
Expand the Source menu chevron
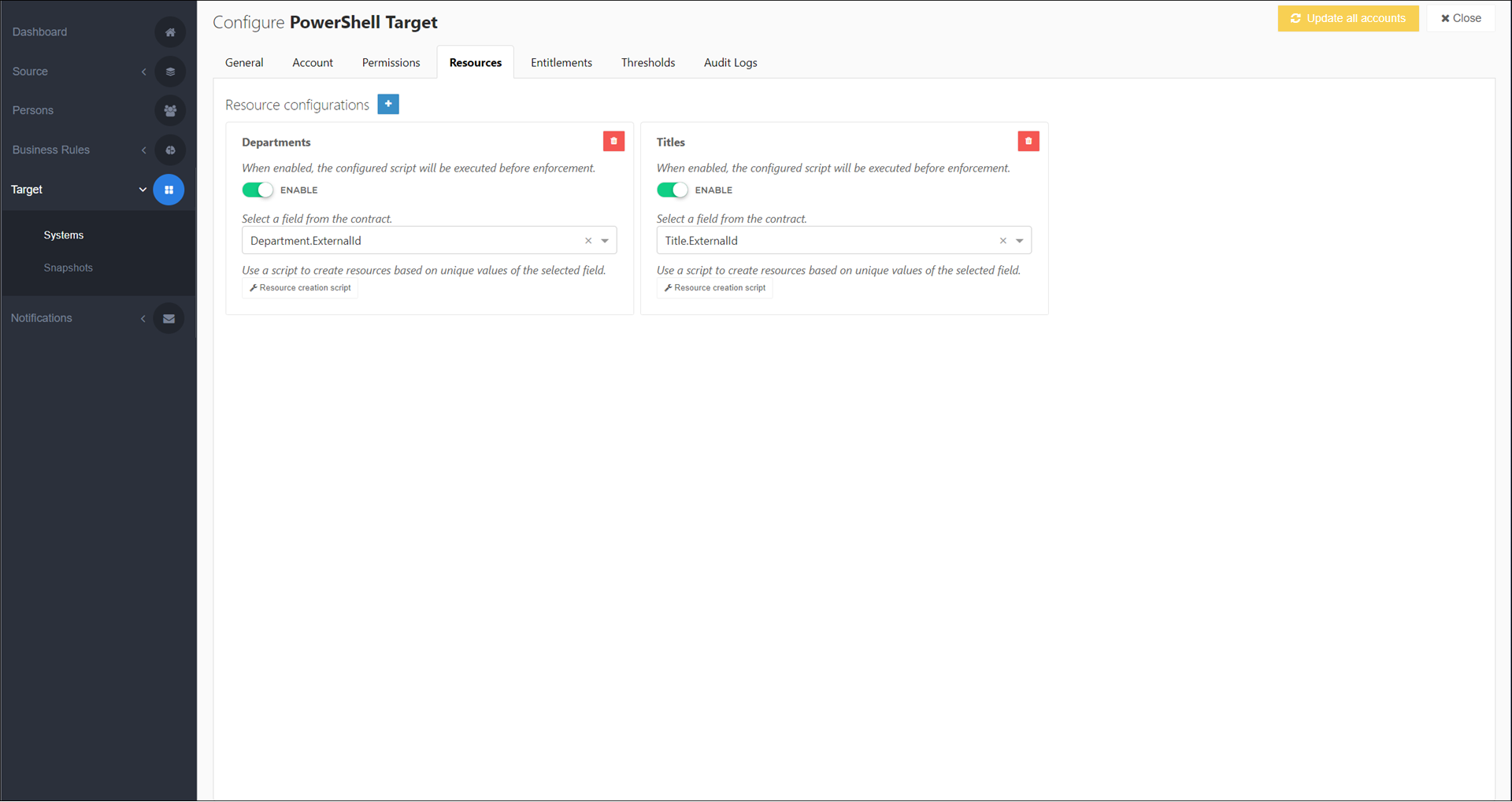tap(144, 72)
